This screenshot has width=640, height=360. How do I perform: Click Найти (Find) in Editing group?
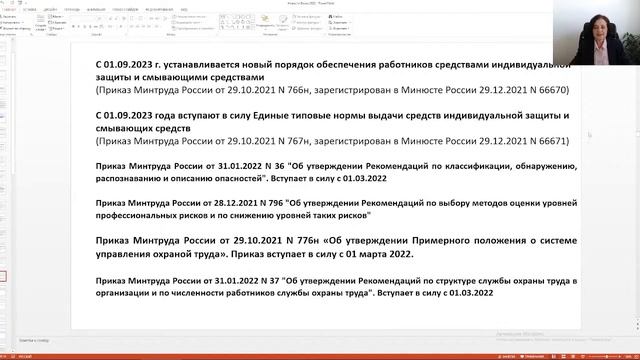click(x=336, y=17)
